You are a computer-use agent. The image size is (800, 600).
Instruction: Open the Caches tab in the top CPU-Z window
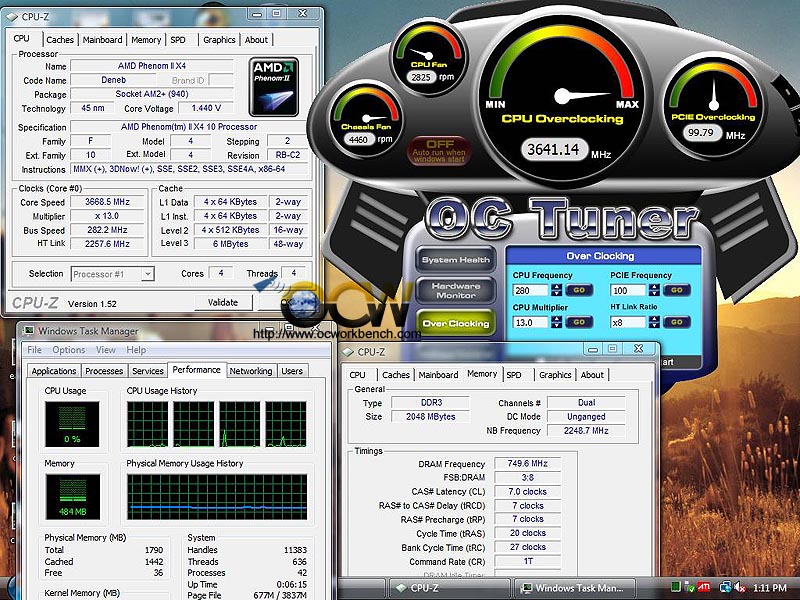click(60, 40)
